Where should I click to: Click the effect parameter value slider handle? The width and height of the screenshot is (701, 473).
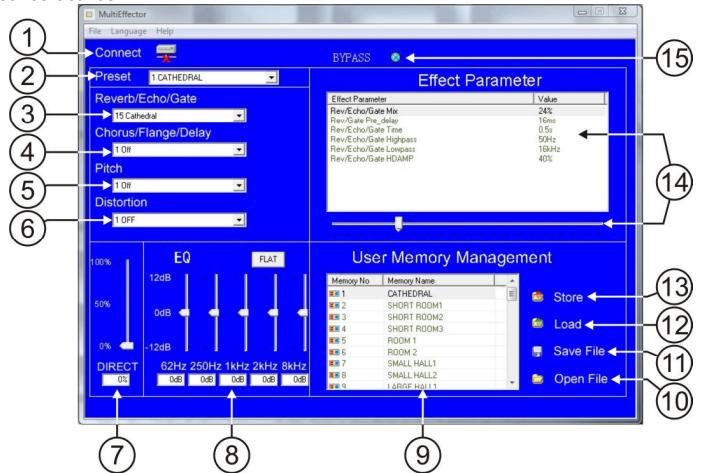398,224
